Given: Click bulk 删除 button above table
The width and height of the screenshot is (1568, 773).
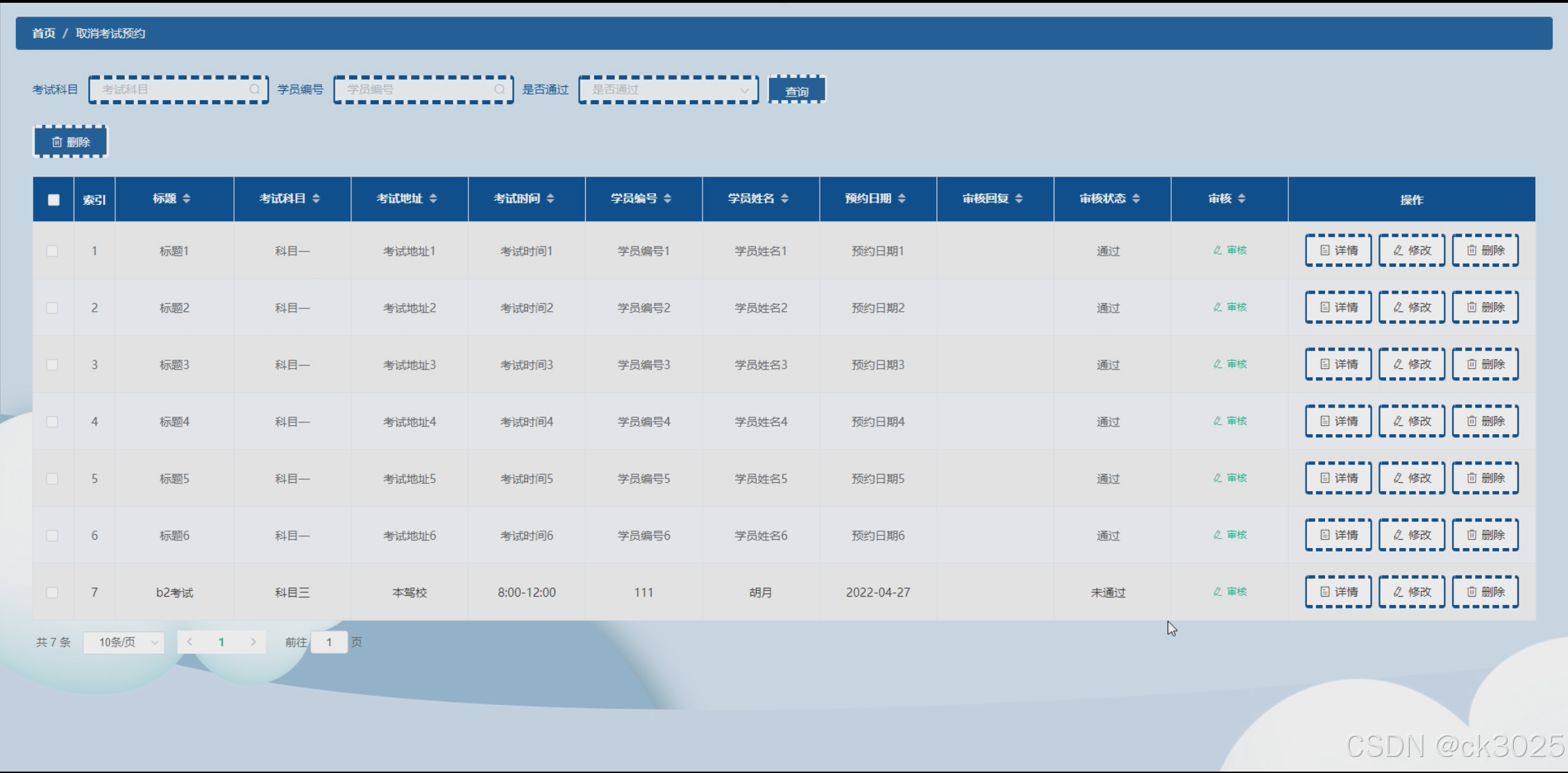Looking at the screenshot, I should [71, 142].
